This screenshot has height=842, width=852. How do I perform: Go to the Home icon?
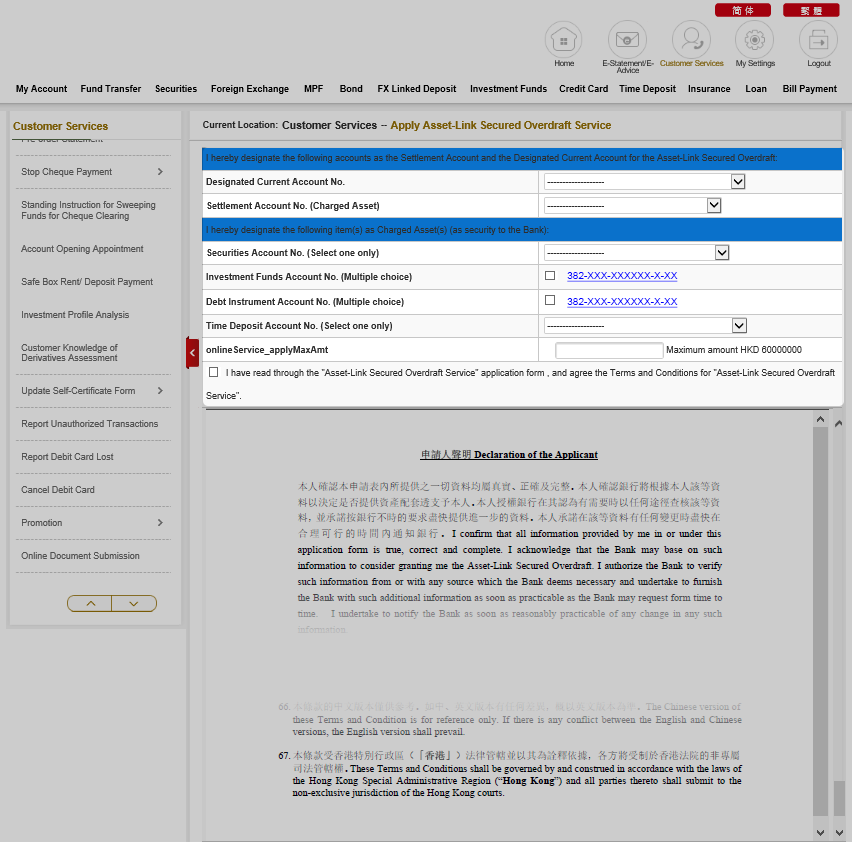[x=563, y=40]
